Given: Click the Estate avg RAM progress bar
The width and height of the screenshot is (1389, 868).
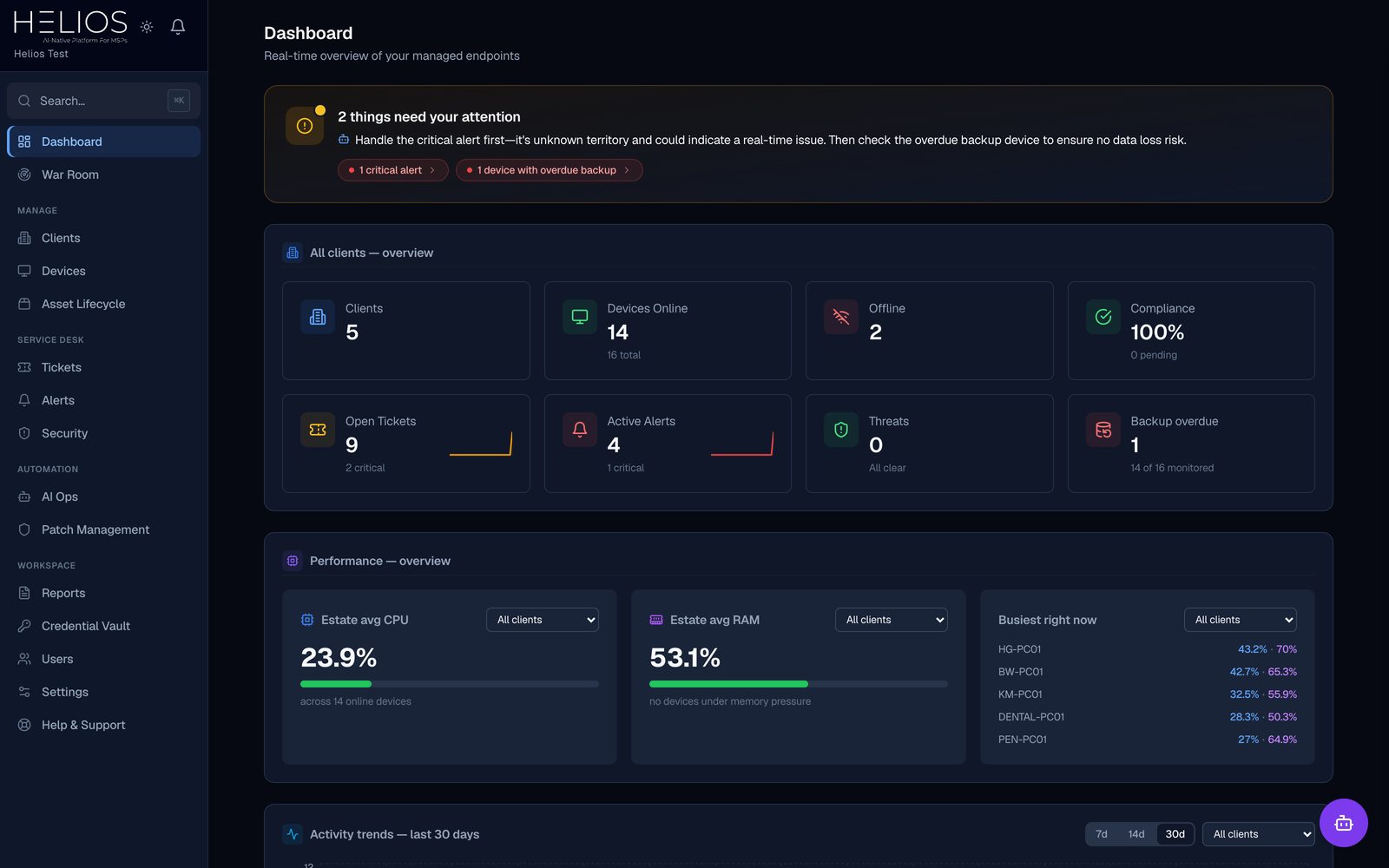Looking at the screenshot, I should [799, 684].
